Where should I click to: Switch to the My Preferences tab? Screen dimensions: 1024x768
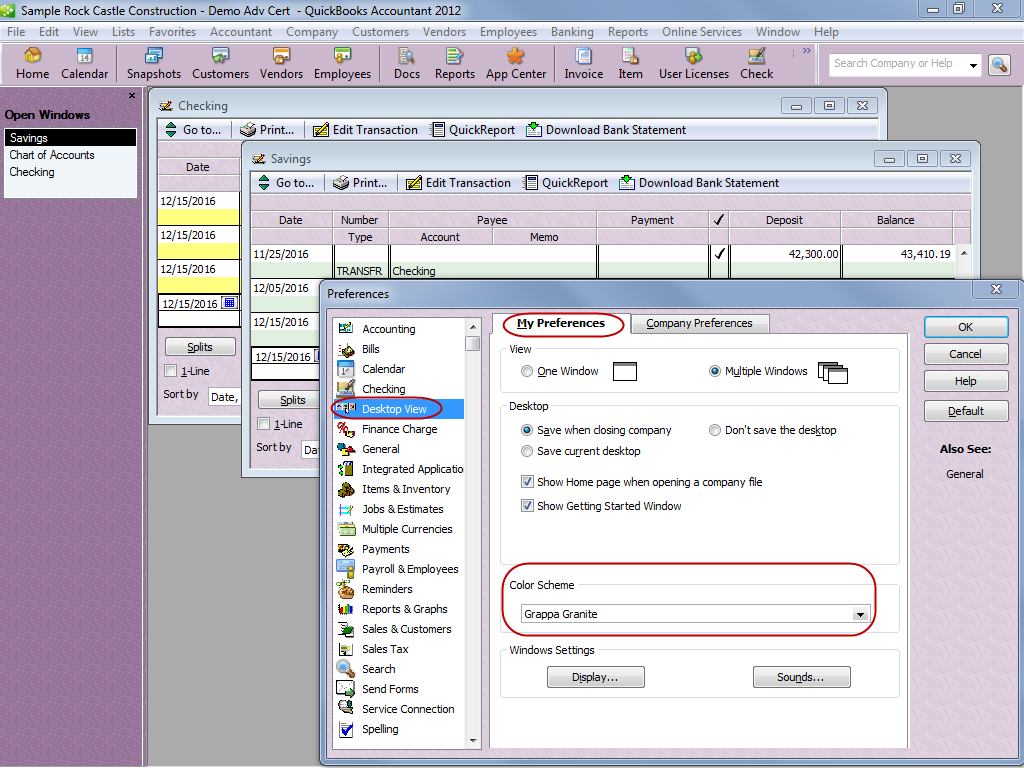(561, 323)
